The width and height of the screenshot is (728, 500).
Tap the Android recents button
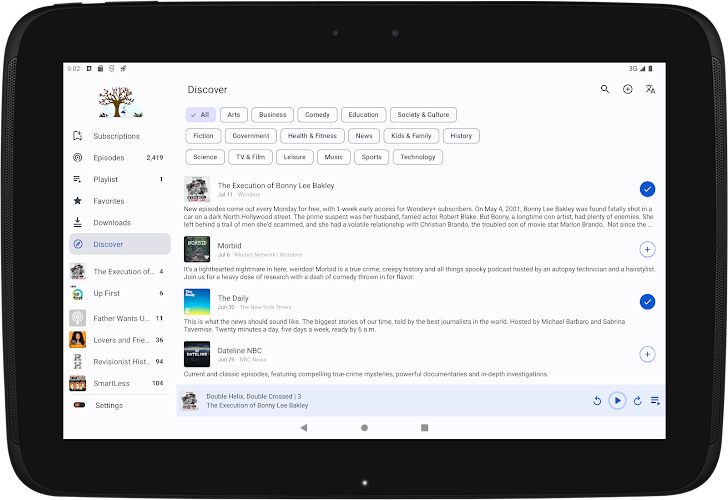[x=424, y=428]
